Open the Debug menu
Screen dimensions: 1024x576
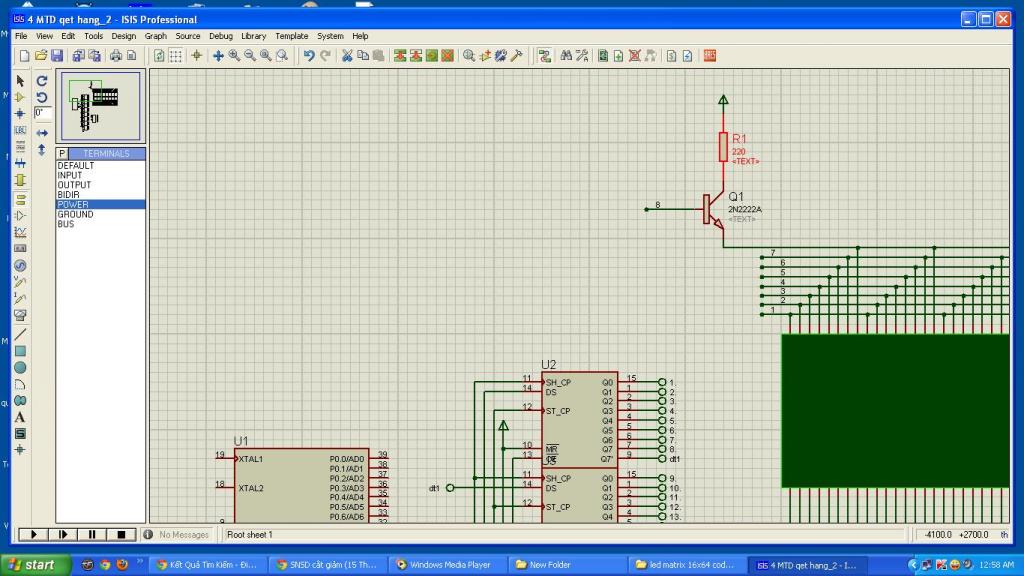pos(220,36)
